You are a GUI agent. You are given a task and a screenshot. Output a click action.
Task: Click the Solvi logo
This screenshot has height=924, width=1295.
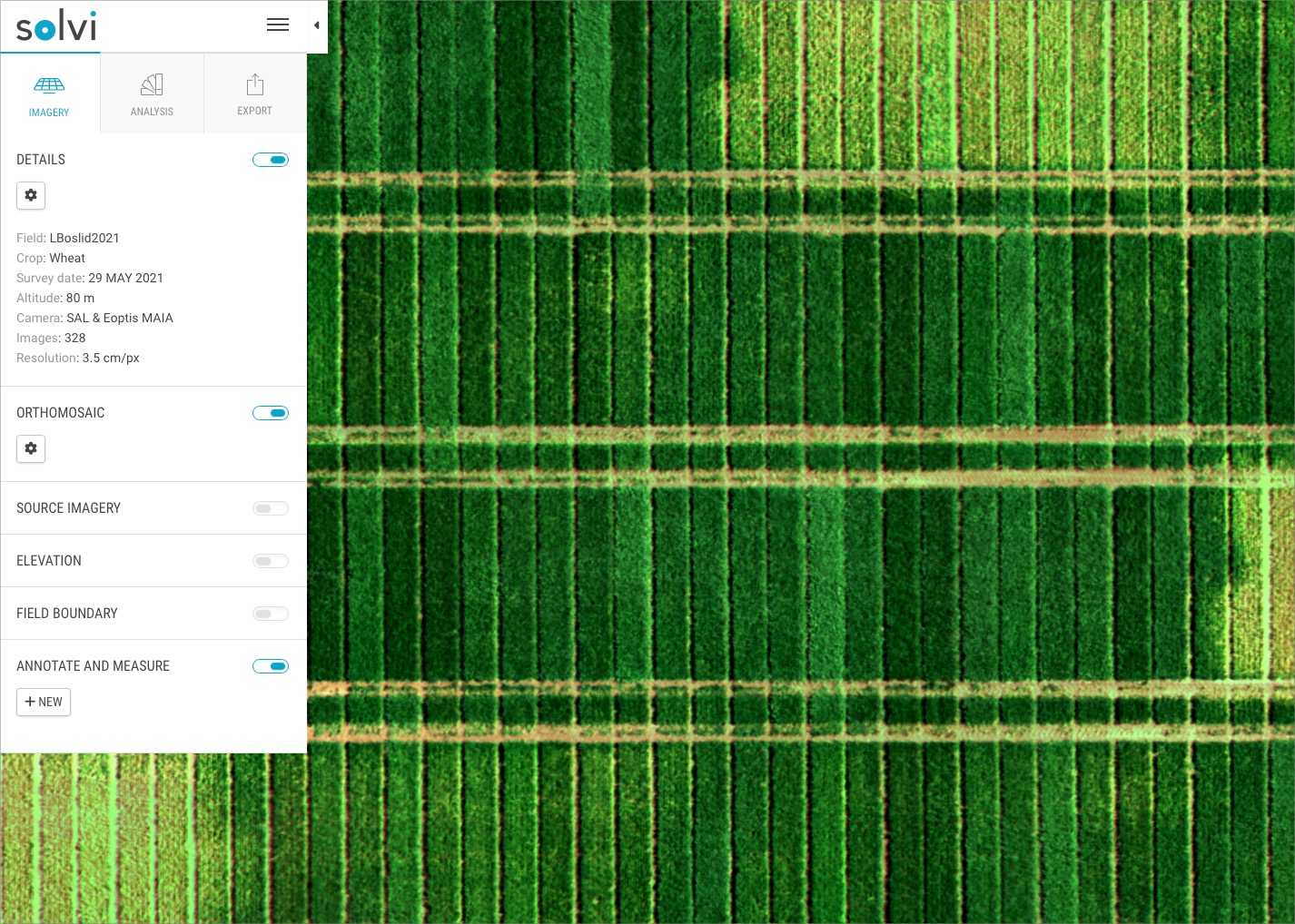(x=55, y=25)
